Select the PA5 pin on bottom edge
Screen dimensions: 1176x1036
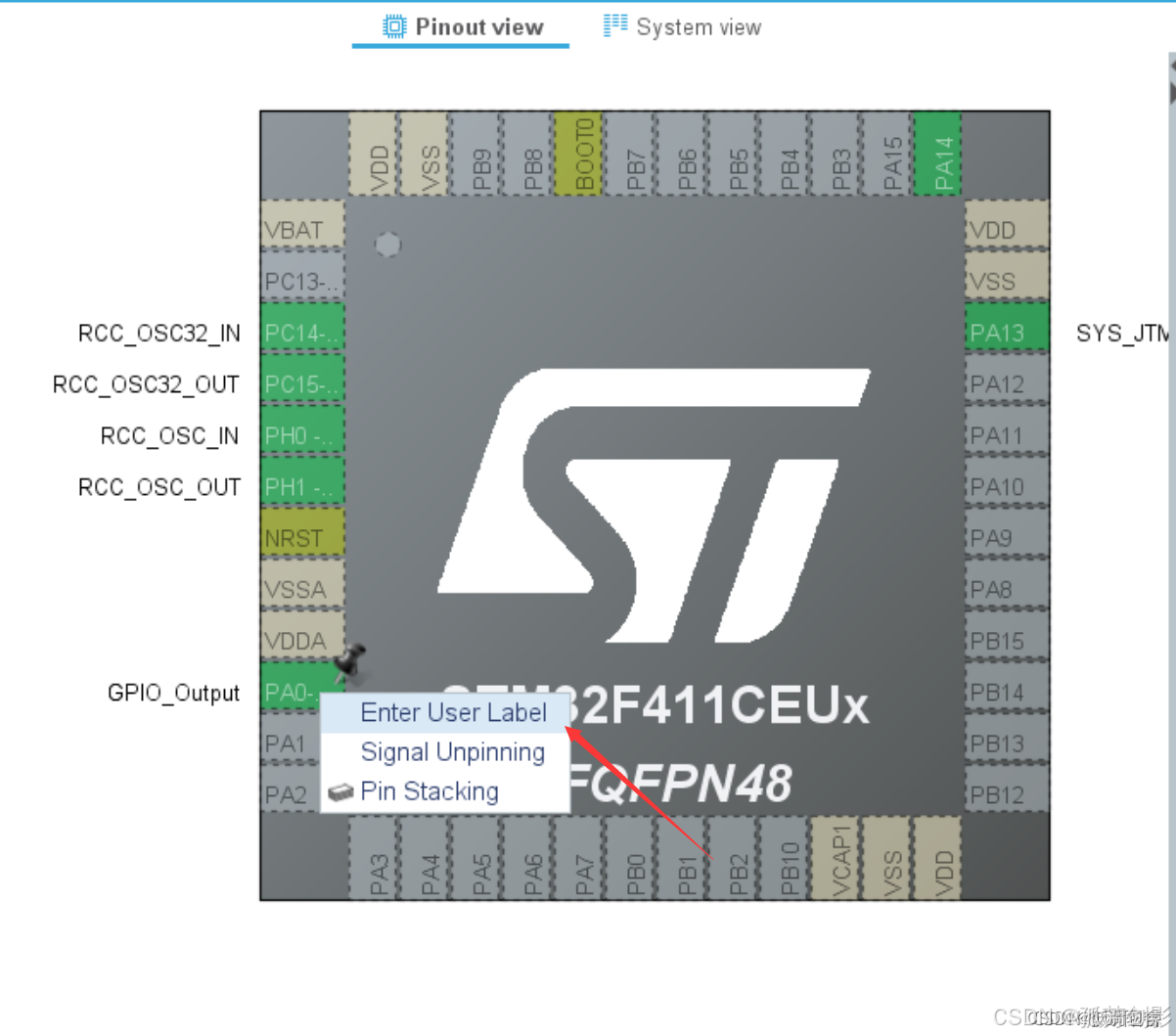(475, 858)
